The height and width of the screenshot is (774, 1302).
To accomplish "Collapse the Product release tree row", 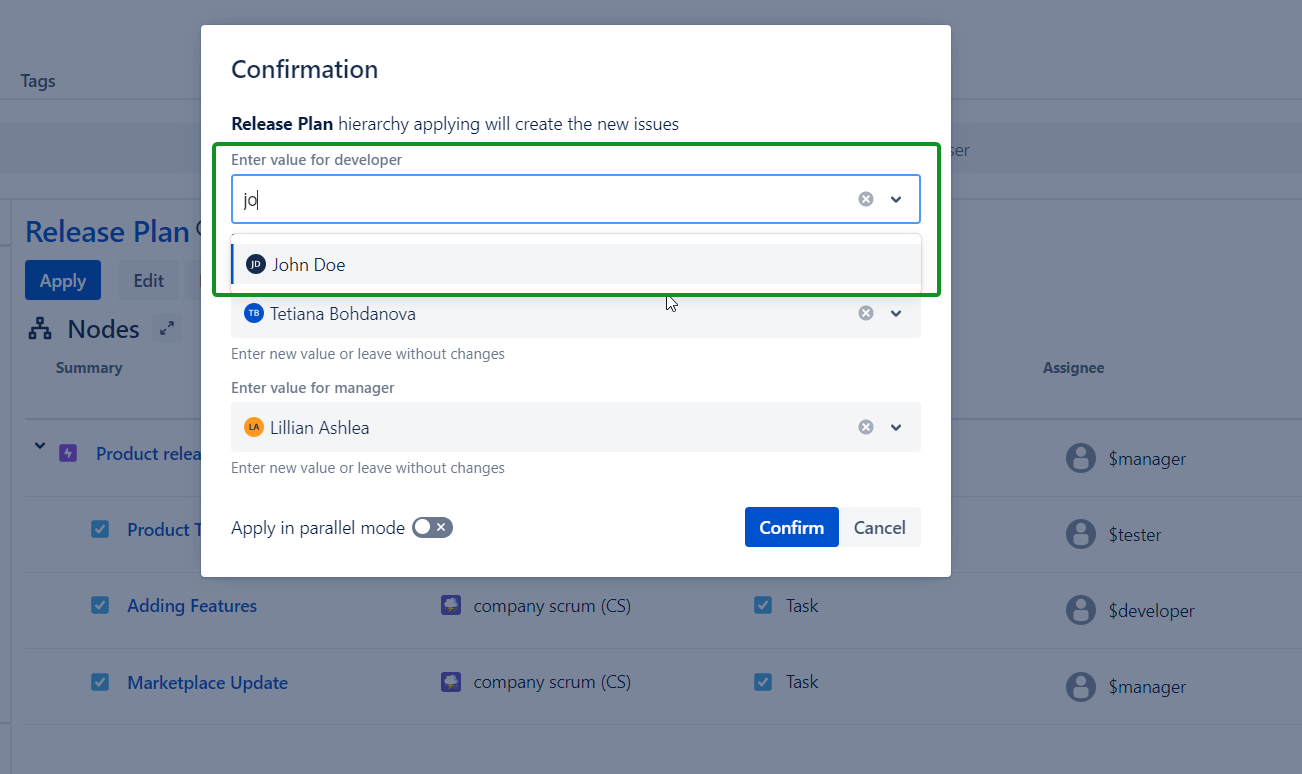I will (40, 447).
